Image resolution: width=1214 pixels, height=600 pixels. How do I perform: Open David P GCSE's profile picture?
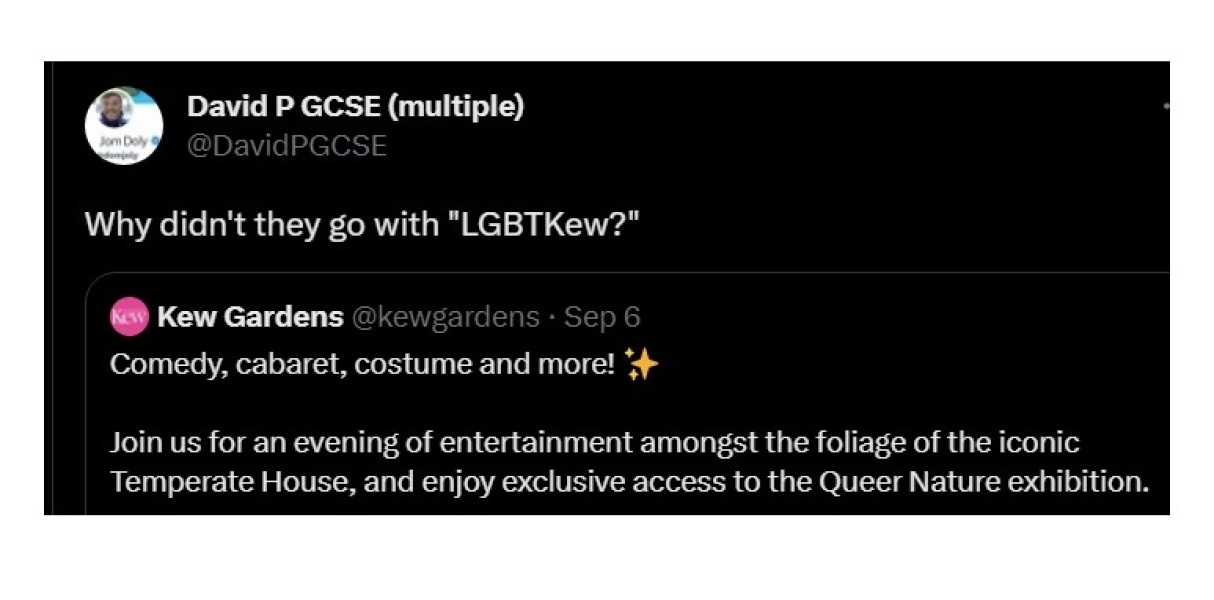(123, 126)
